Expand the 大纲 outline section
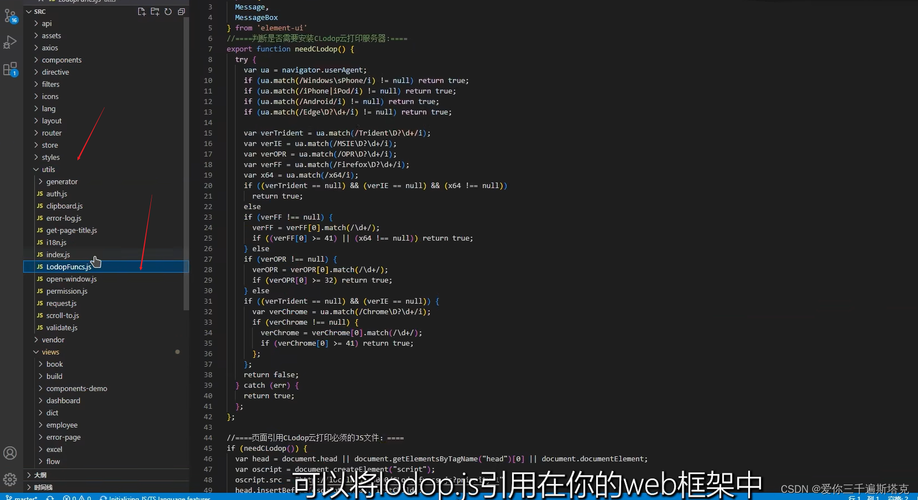This screenshot has height=500, width=918. click(x=106, y=475)
